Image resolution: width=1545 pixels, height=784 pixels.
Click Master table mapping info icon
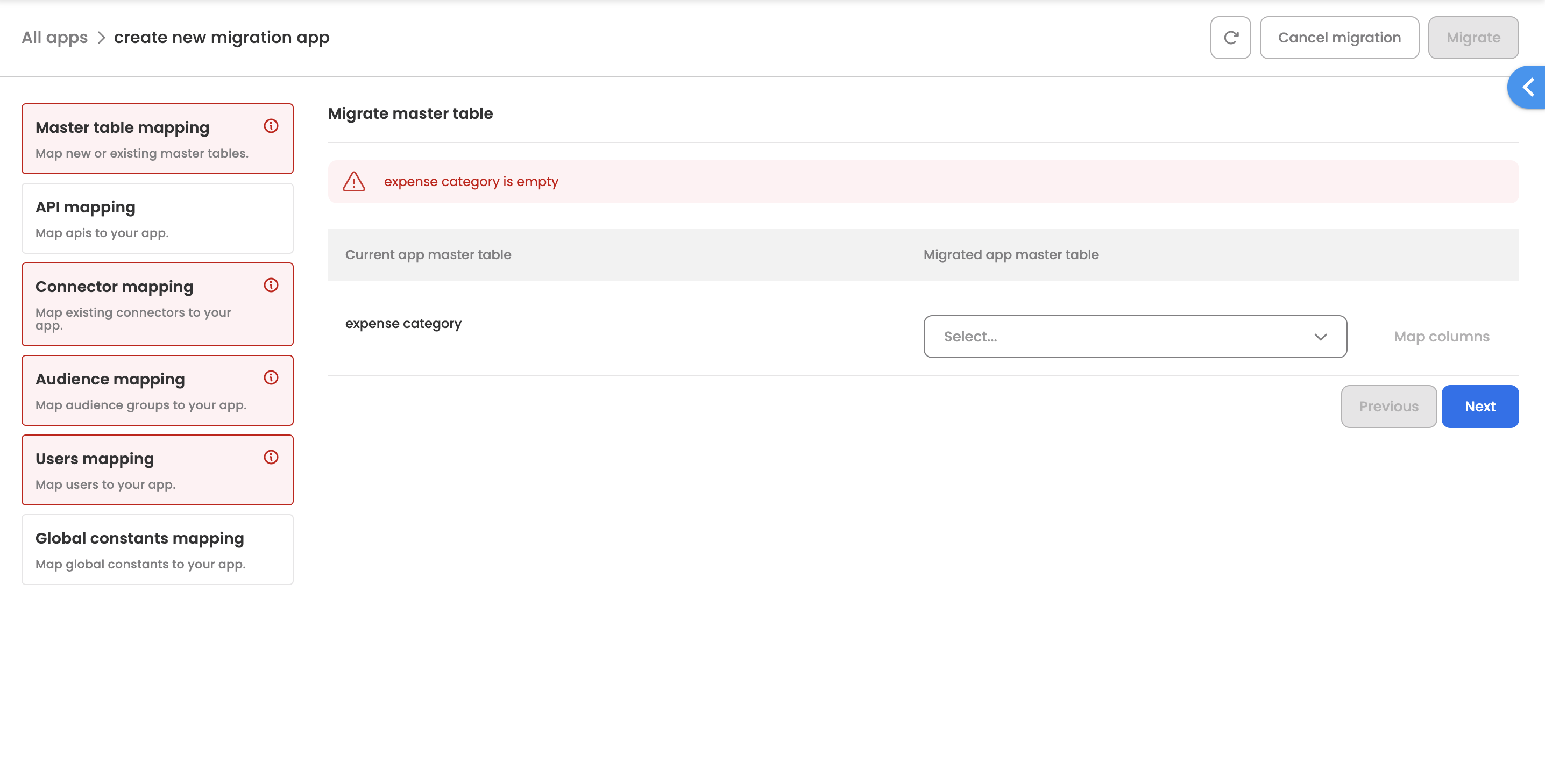(x=271, y=126)
